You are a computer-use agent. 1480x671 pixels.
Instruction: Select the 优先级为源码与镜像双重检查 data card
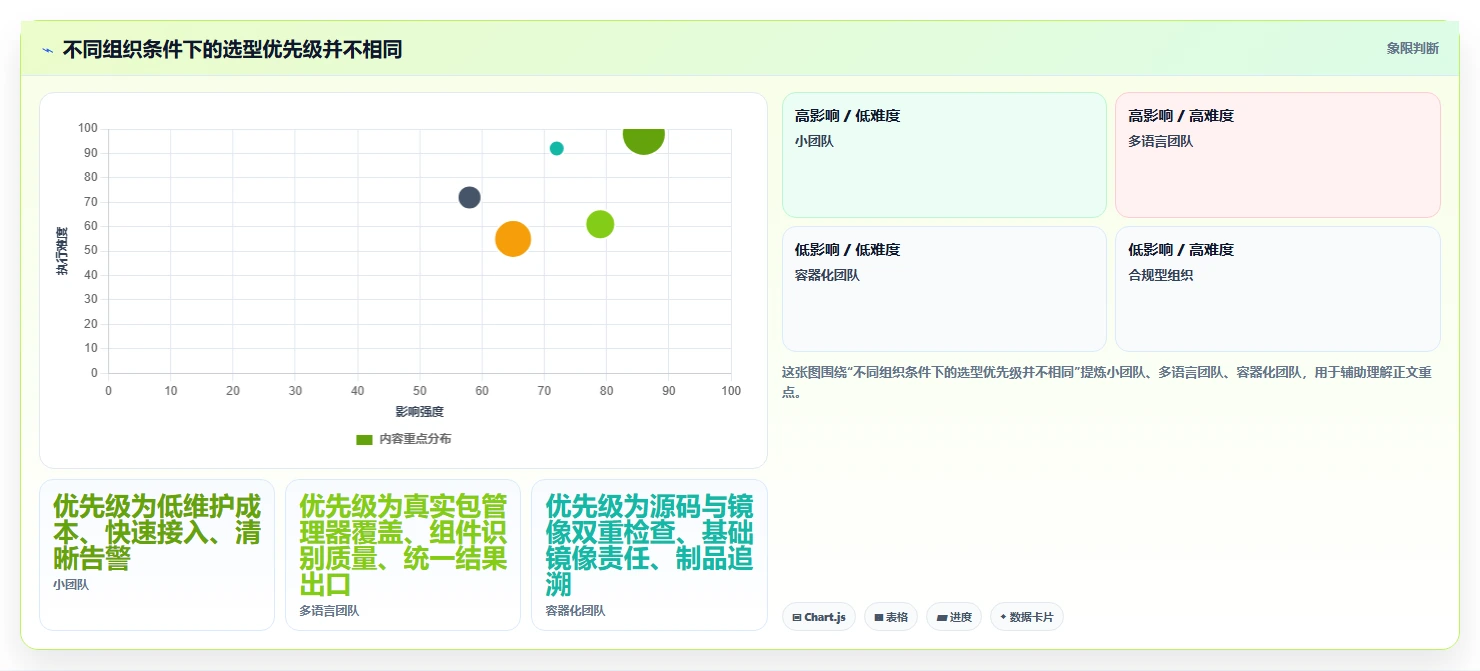[649, 555]
